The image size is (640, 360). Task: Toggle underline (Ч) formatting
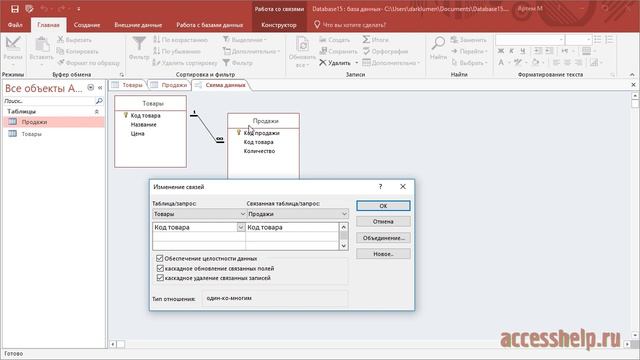522,51
